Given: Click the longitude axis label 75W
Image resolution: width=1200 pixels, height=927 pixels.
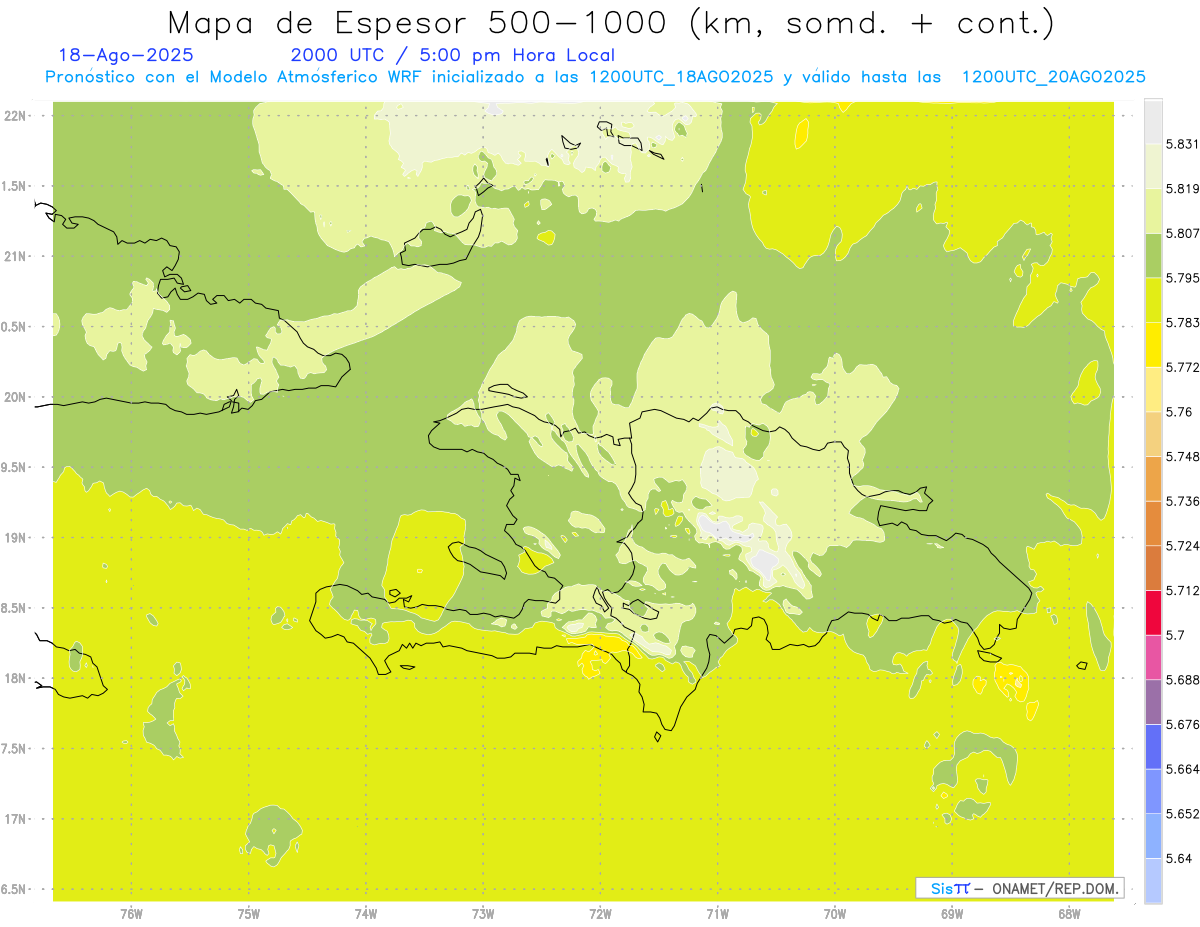Looking at the screenshot, I should point(248,914).
